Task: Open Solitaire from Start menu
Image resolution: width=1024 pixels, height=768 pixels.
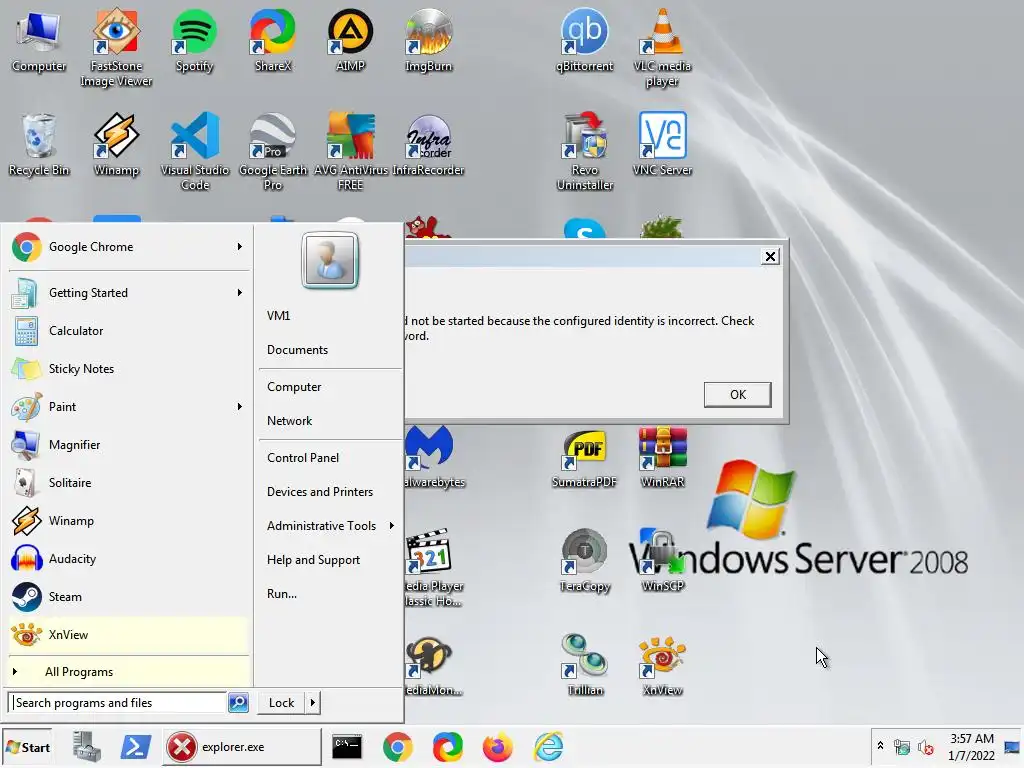Action: coord(129,483)
